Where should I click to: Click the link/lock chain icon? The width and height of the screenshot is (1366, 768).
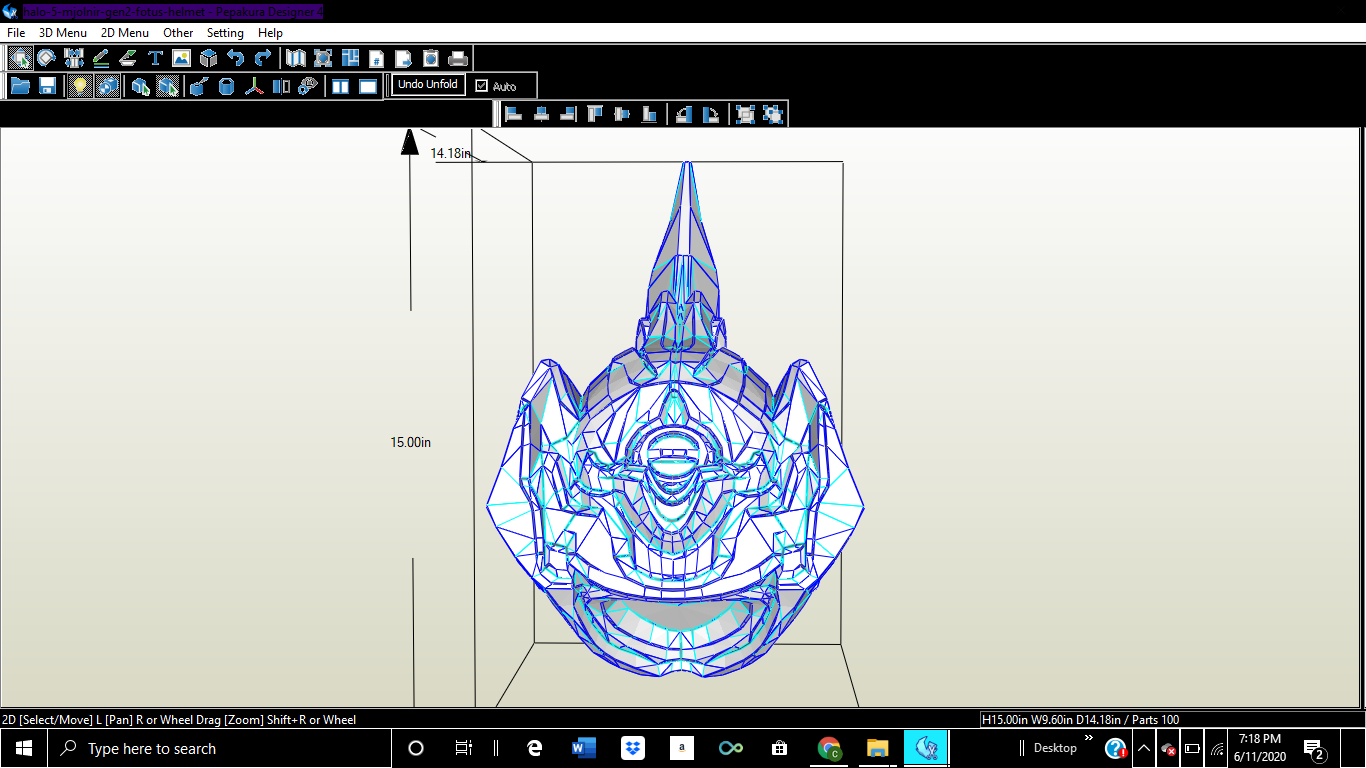coord(308,86)
